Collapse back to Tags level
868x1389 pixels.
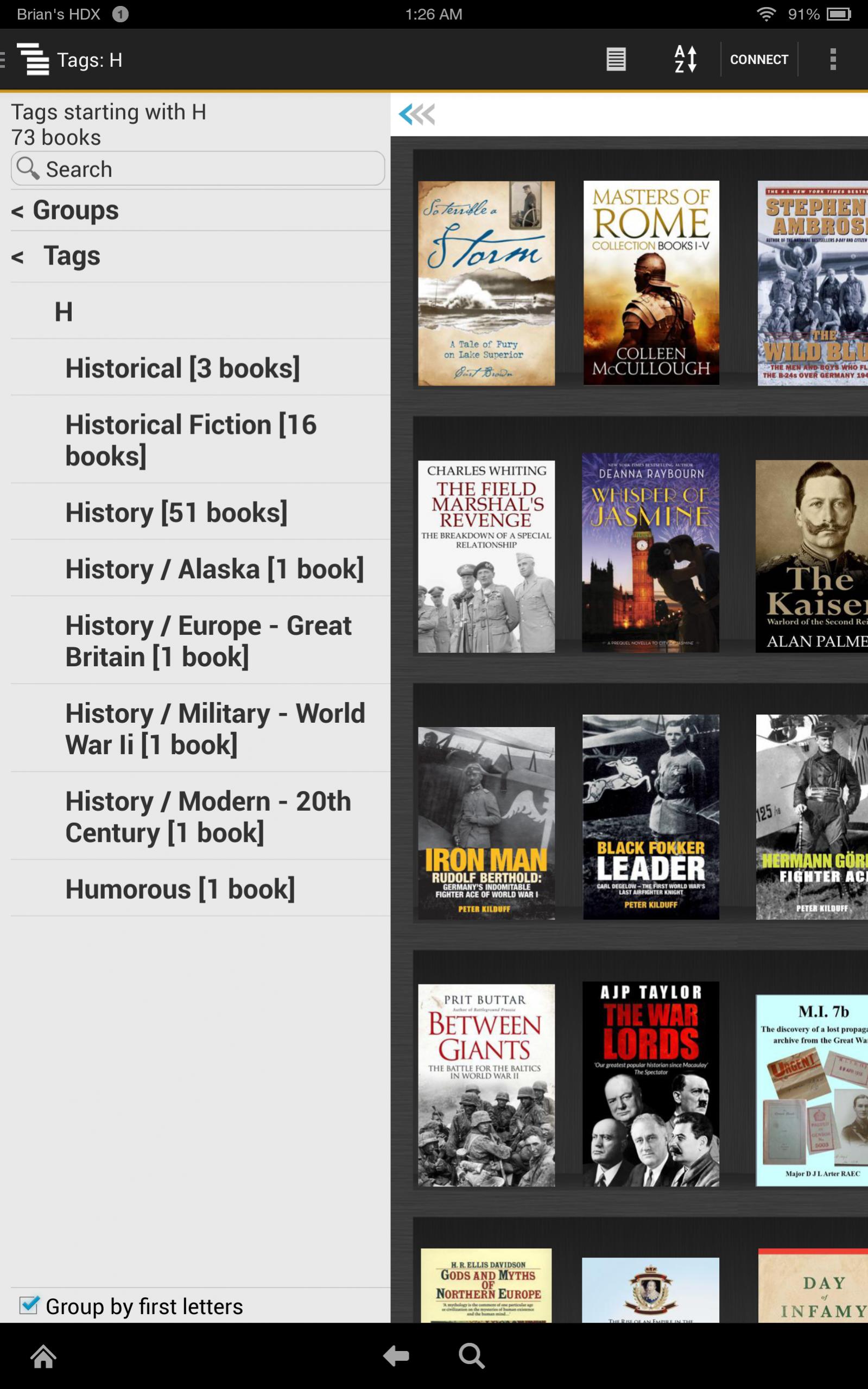(200, 256)
